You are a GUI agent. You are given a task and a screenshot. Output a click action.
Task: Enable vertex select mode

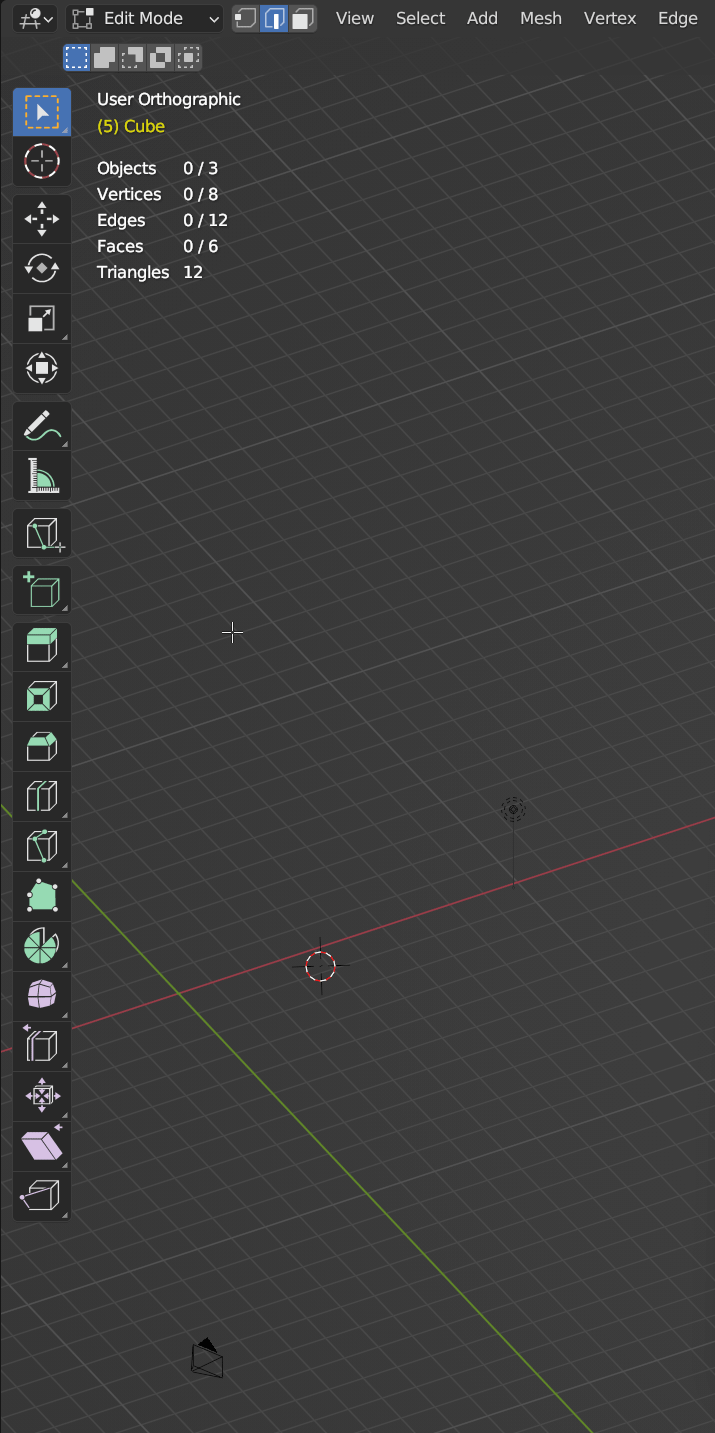pyautogui.click(x=245, y=18)
